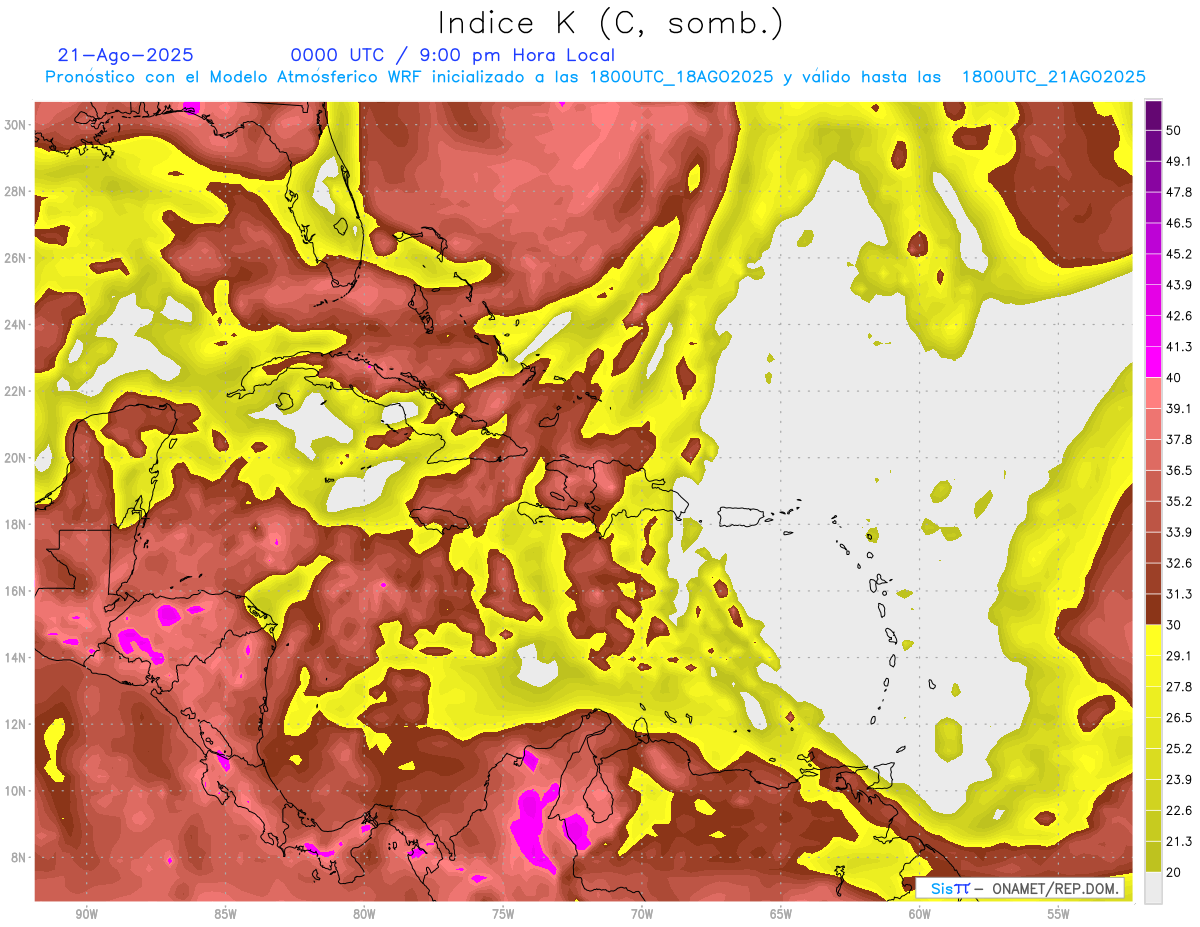1200x927 pixels.
Task: Click the '0000 UTC / 9:00 pm Hora Local' text
Action: pyautogui.click(x=453, y=55)
